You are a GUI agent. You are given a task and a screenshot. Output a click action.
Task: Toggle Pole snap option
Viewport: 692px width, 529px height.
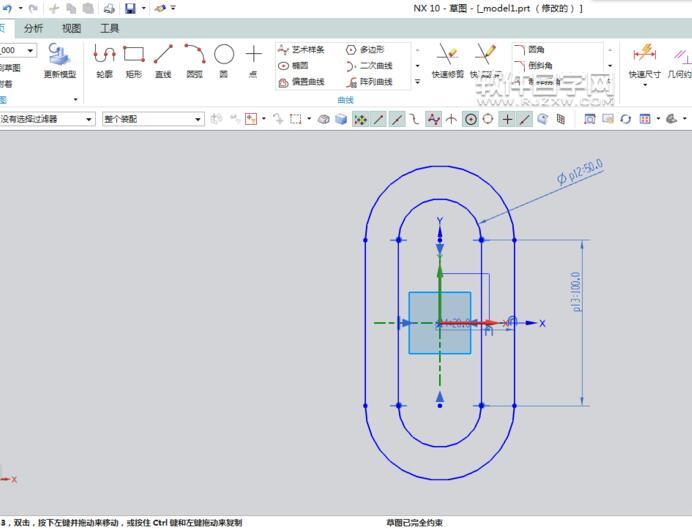click(x=434, y=119)
